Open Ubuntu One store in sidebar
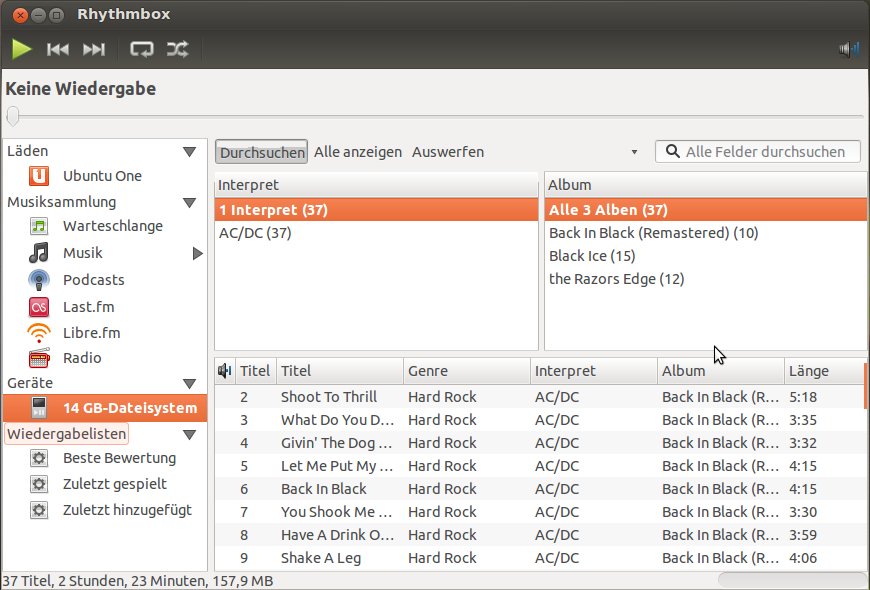The height and width of the screenshot is (590, 870). [102, 176]
